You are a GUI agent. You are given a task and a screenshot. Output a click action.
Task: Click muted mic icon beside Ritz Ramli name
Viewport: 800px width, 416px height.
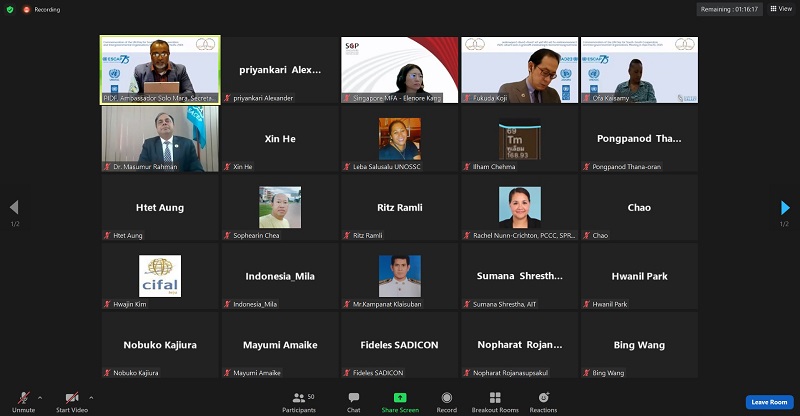(x=347, y=235)
